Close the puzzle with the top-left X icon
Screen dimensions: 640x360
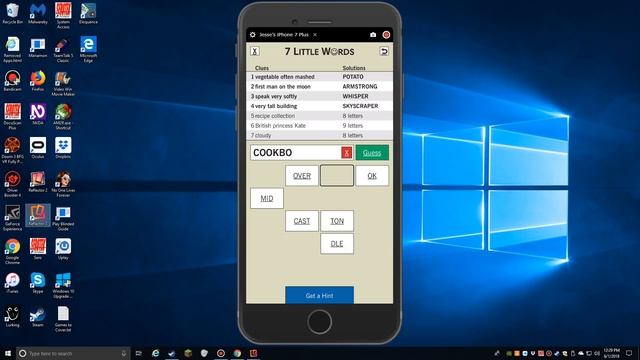(255, 51)
